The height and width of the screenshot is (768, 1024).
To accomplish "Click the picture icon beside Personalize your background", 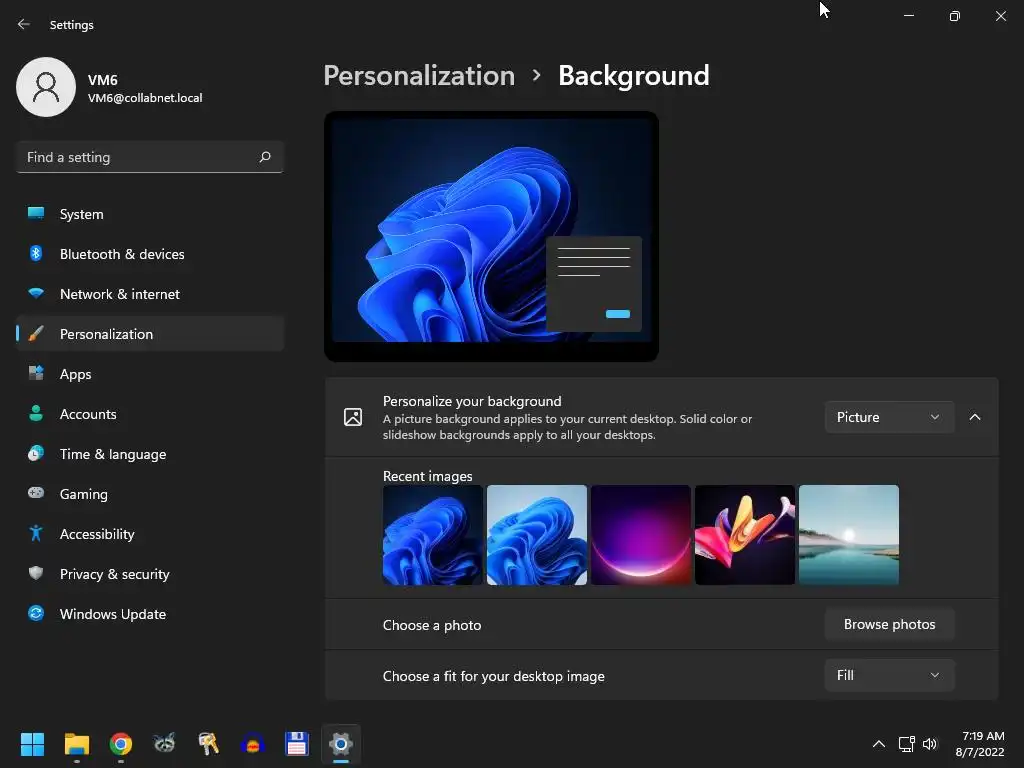I will click(353, 417).
